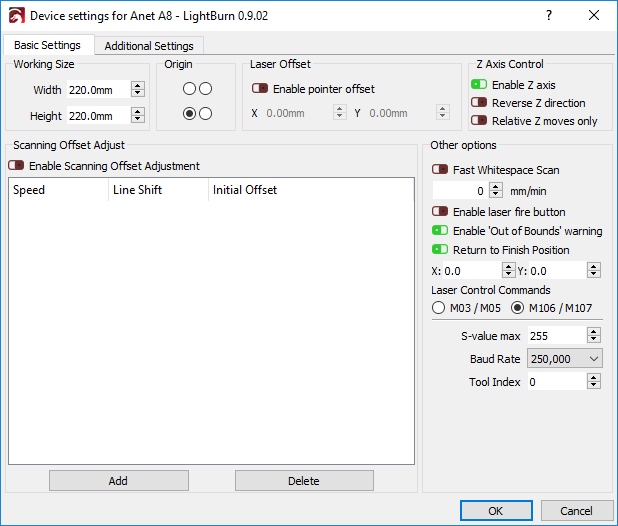Switch to the Basic Settings tab
The width and height of the screenshot is (618, 526).
coord(47,45)
